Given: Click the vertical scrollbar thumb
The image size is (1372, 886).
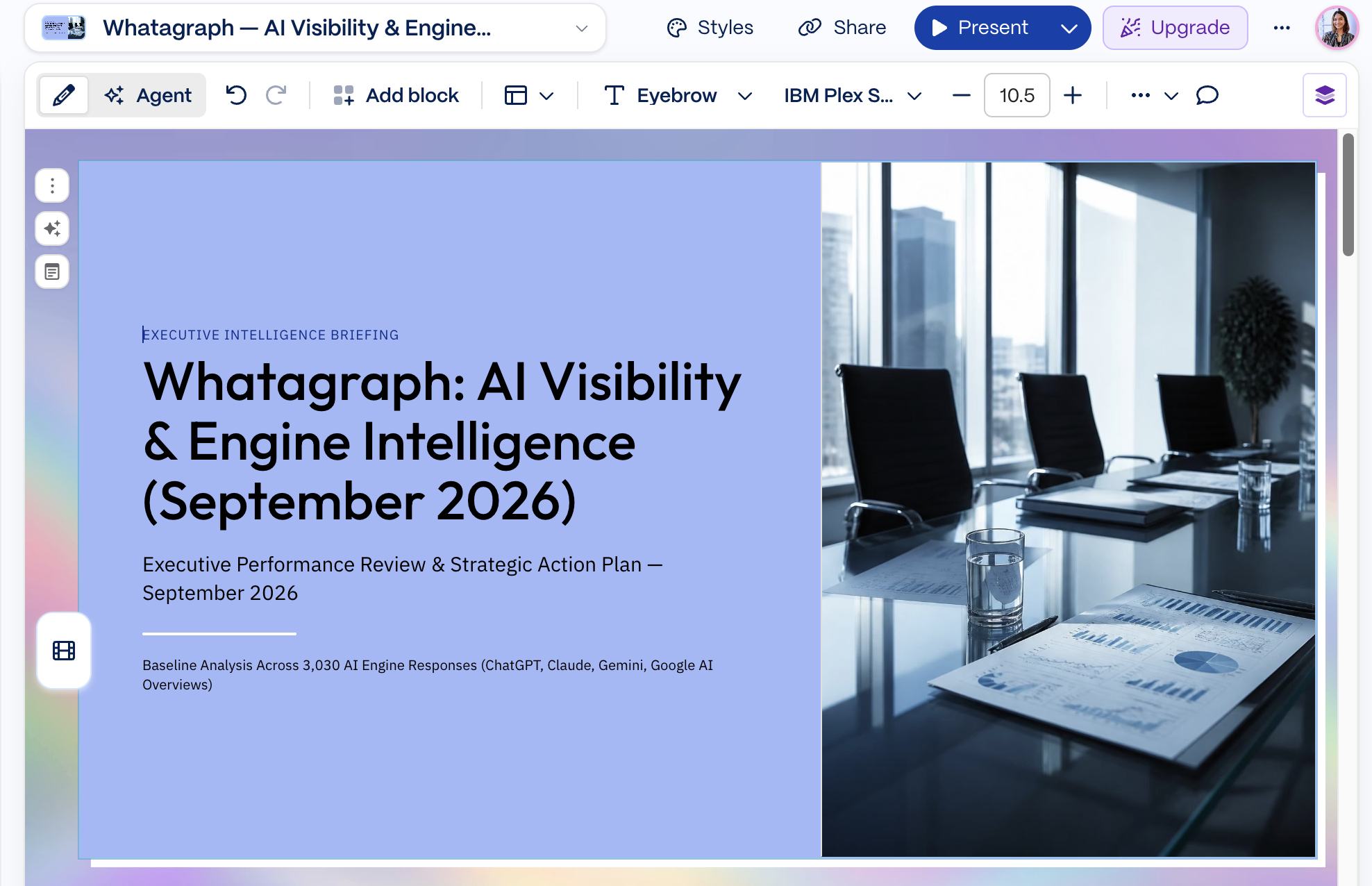Looking at the screenshot, I should [x=1348, y=194].
